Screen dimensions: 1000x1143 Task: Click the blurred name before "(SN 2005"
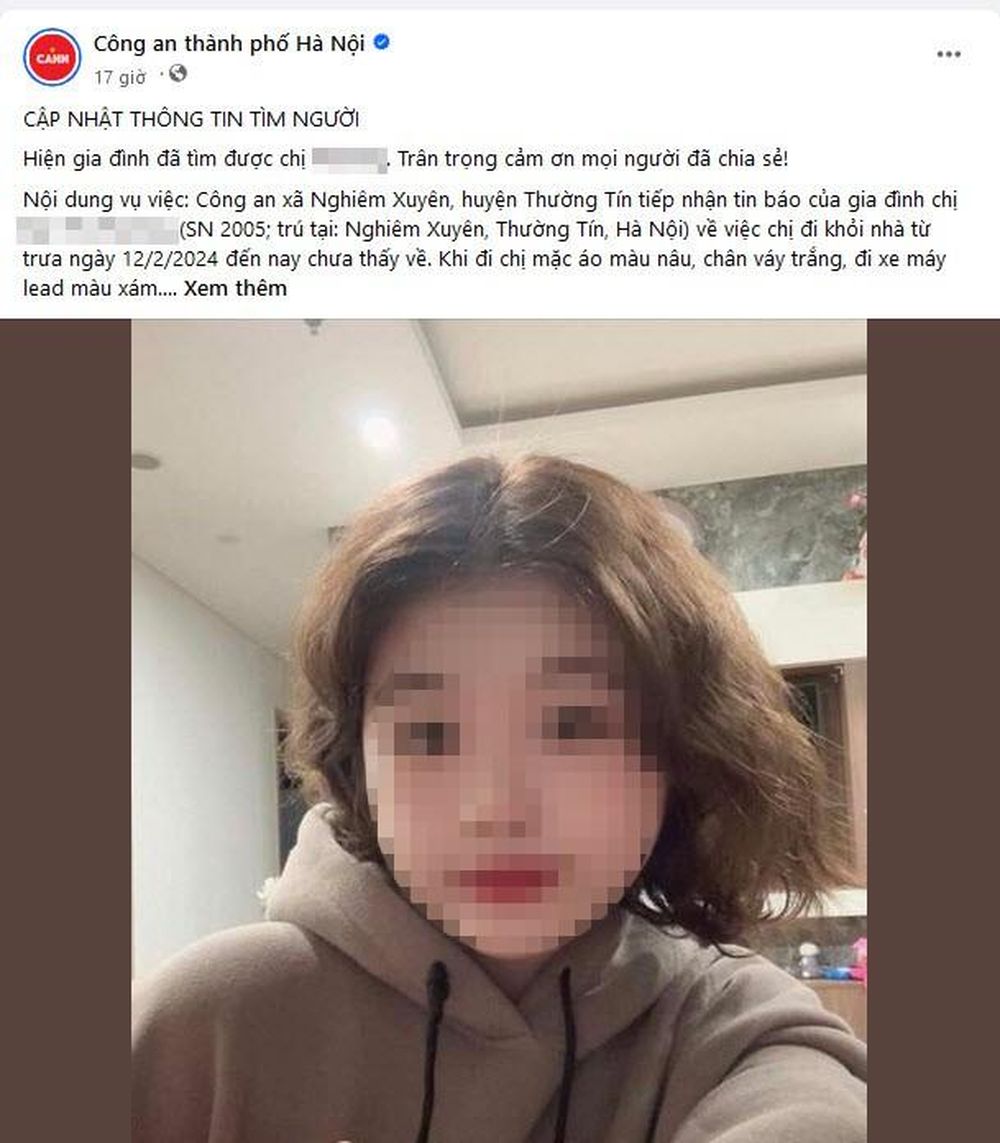click(x=97, y=230)
